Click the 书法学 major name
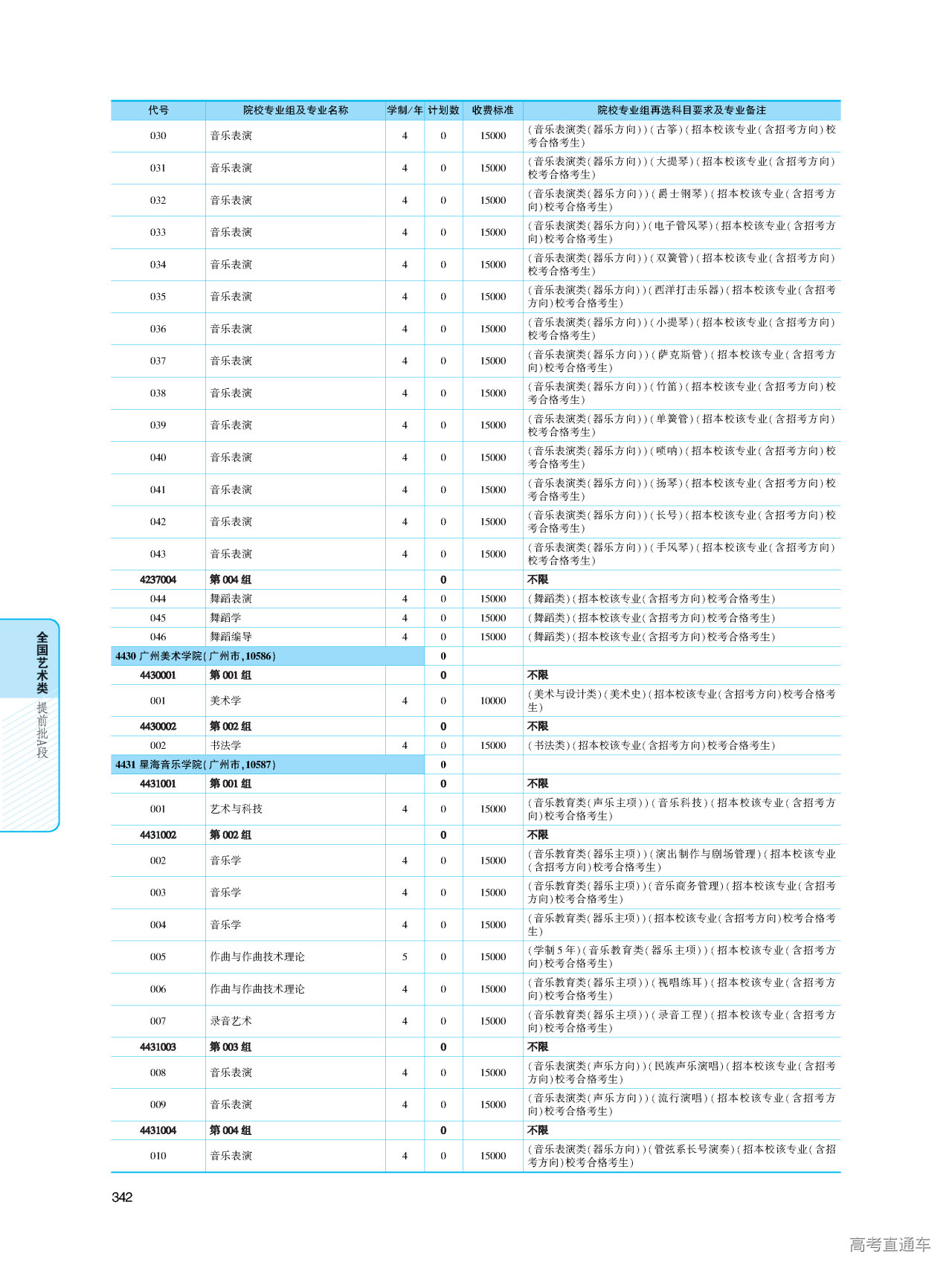 [x=225, y=745]
